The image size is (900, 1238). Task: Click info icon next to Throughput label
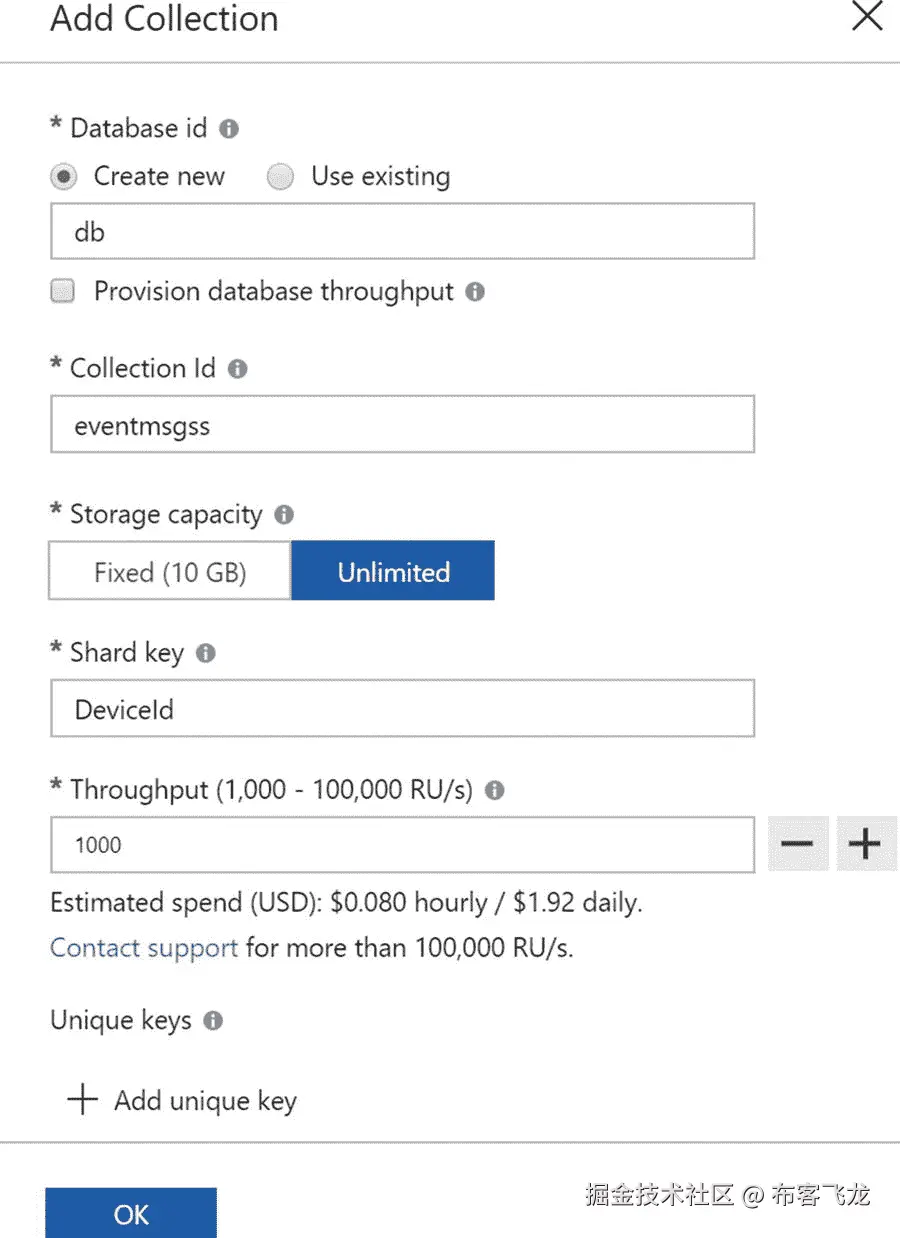494,790
